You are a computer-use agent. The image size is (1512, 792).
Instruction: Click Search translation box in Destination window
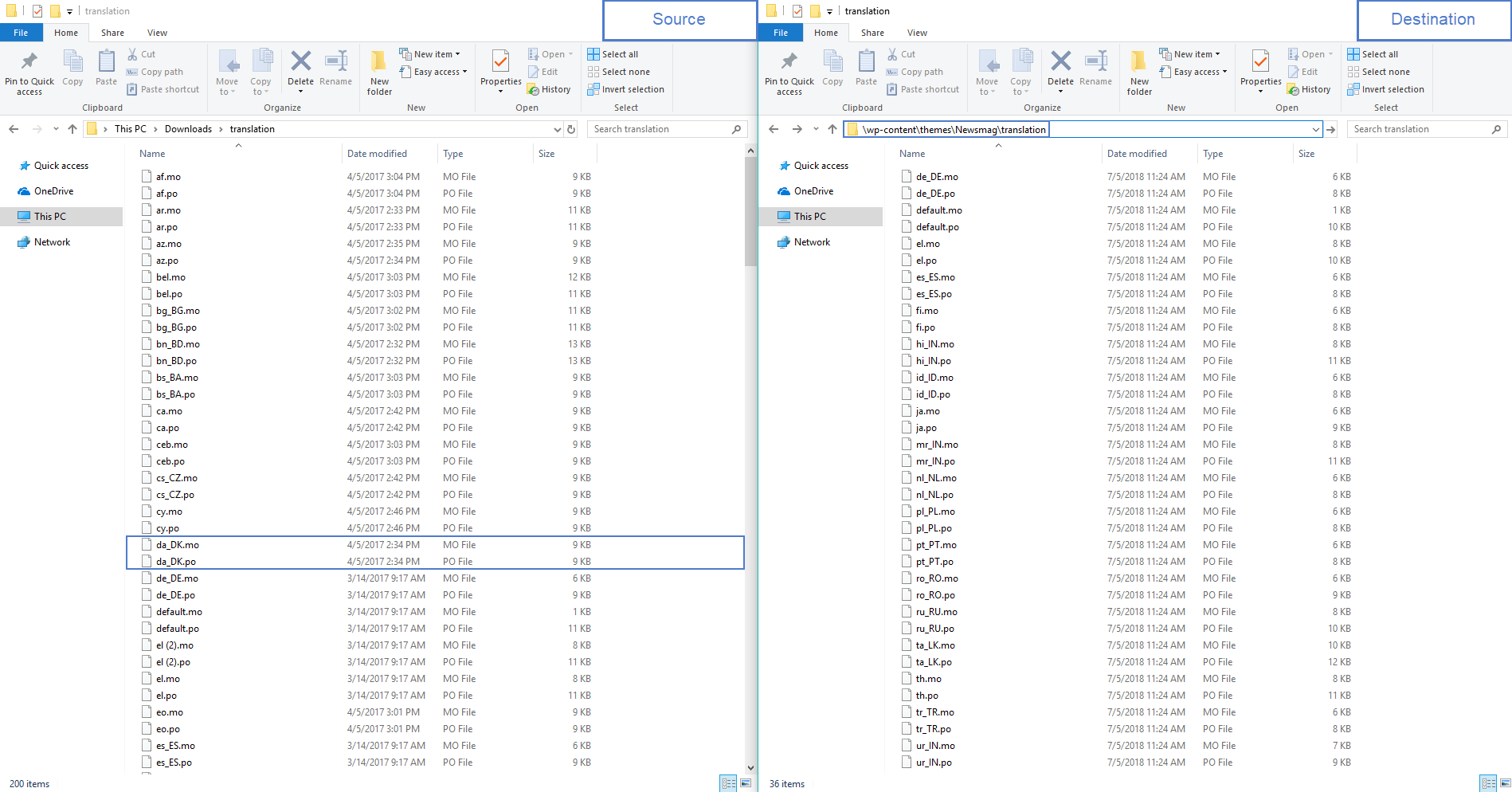(x=1428, y=129)
